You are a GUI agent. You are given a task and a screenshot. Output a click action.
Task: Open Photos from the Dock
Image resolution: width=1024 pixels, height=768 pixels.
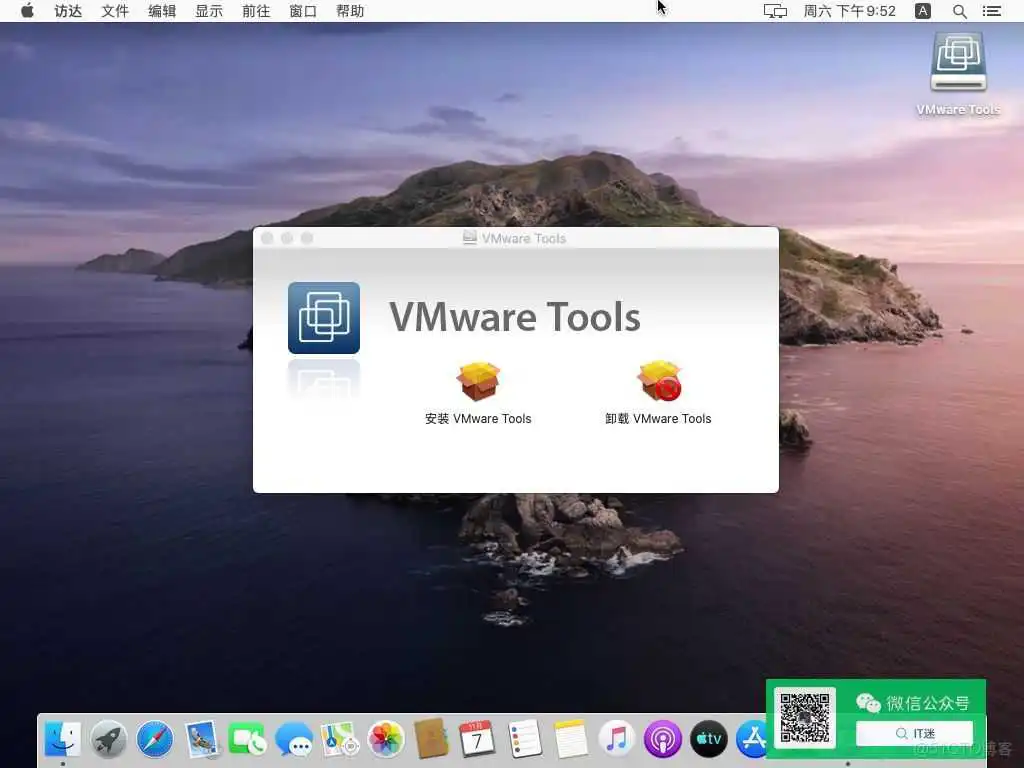[x=386, y=740]
